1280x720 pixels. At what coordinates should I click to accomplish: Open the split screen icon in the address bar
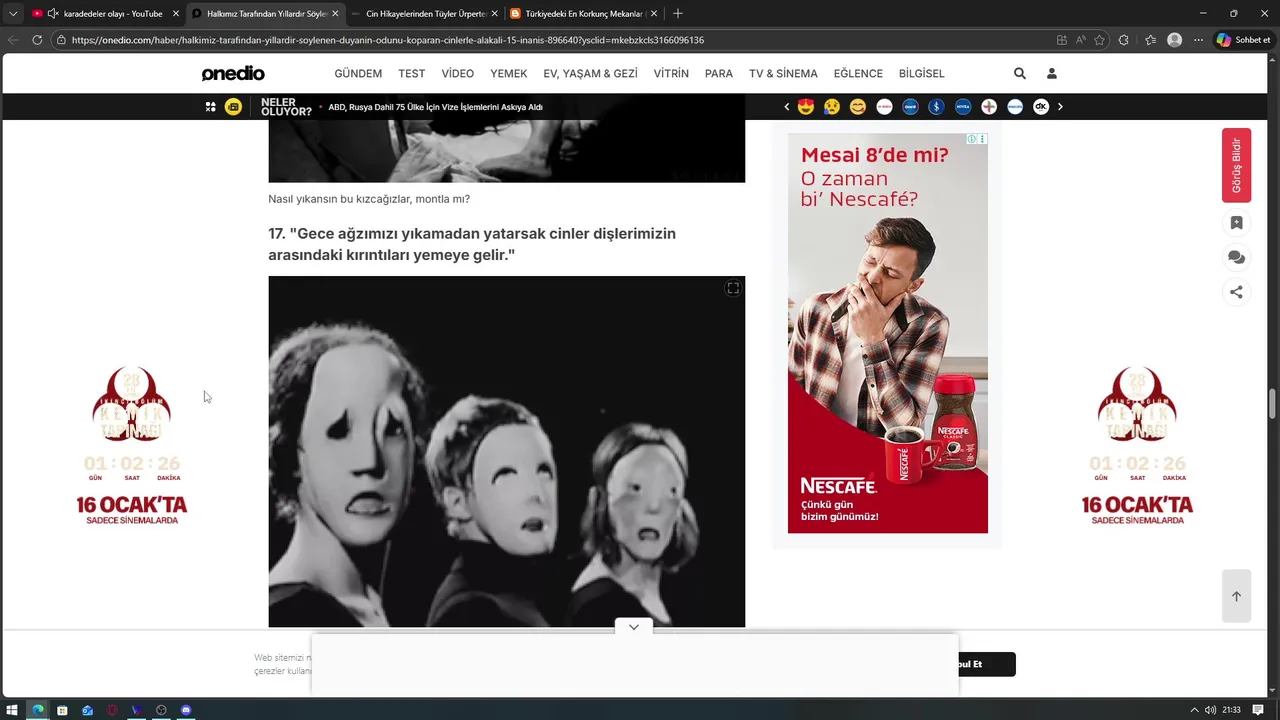point(1062,40)
